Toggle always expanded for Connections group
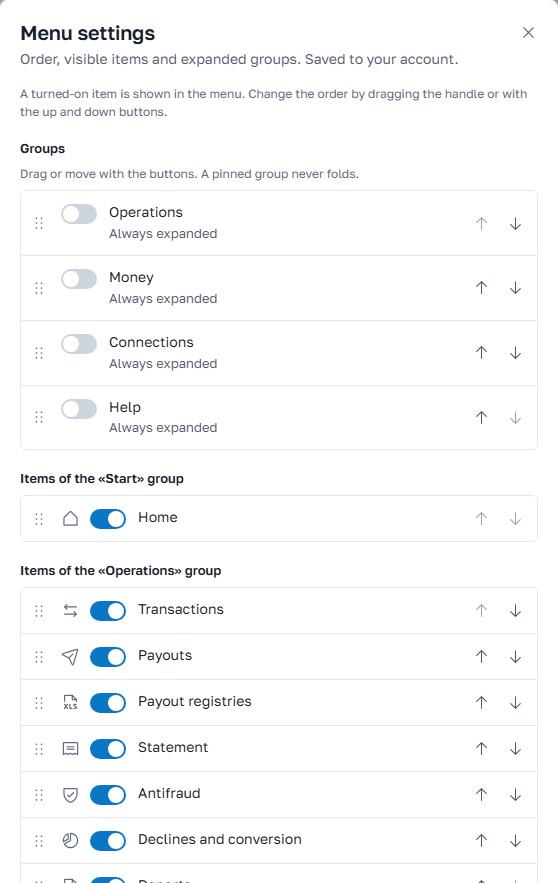This screenshot has height=883, width=558. point(79,344)
